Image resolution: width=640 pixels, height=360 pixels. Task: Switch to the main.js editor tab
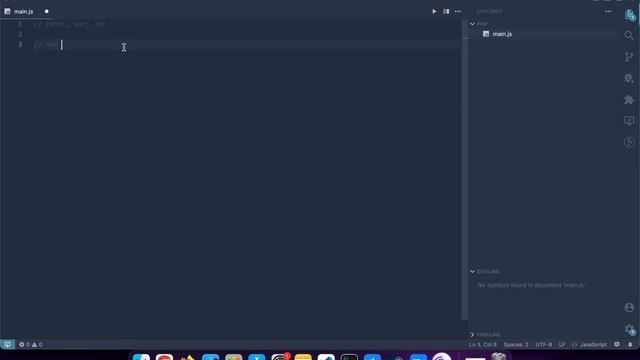24,11
